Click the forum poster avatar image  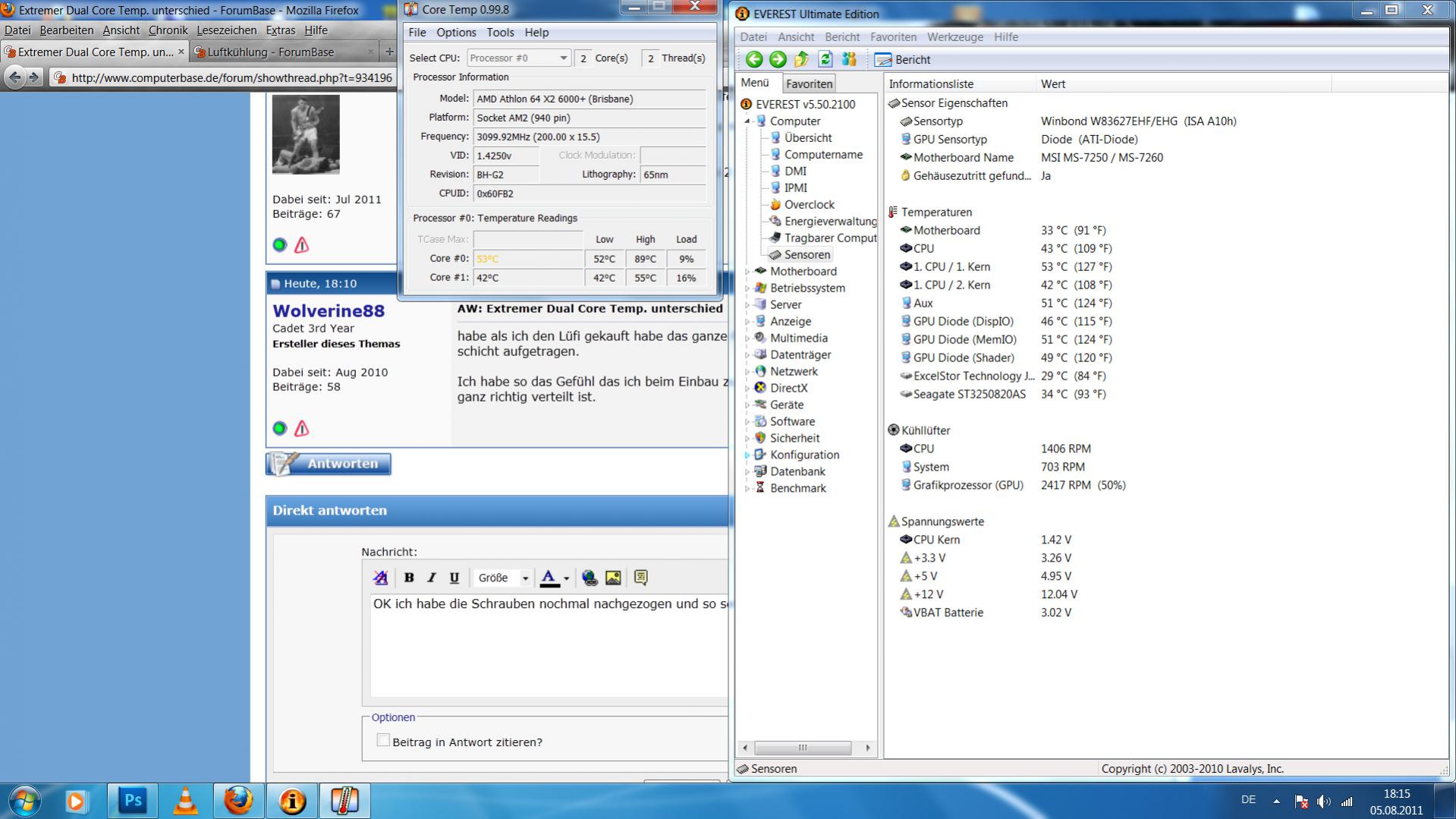coord(306,134)
